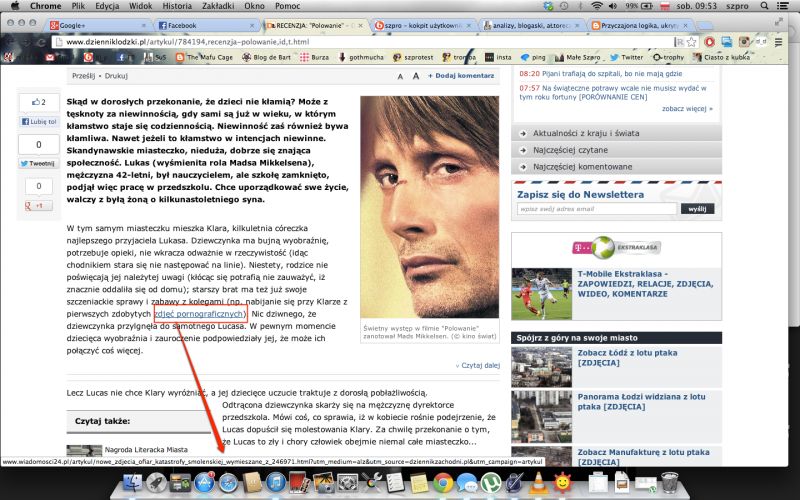Switch to Przyczajona logika tab

coord(641,25)
